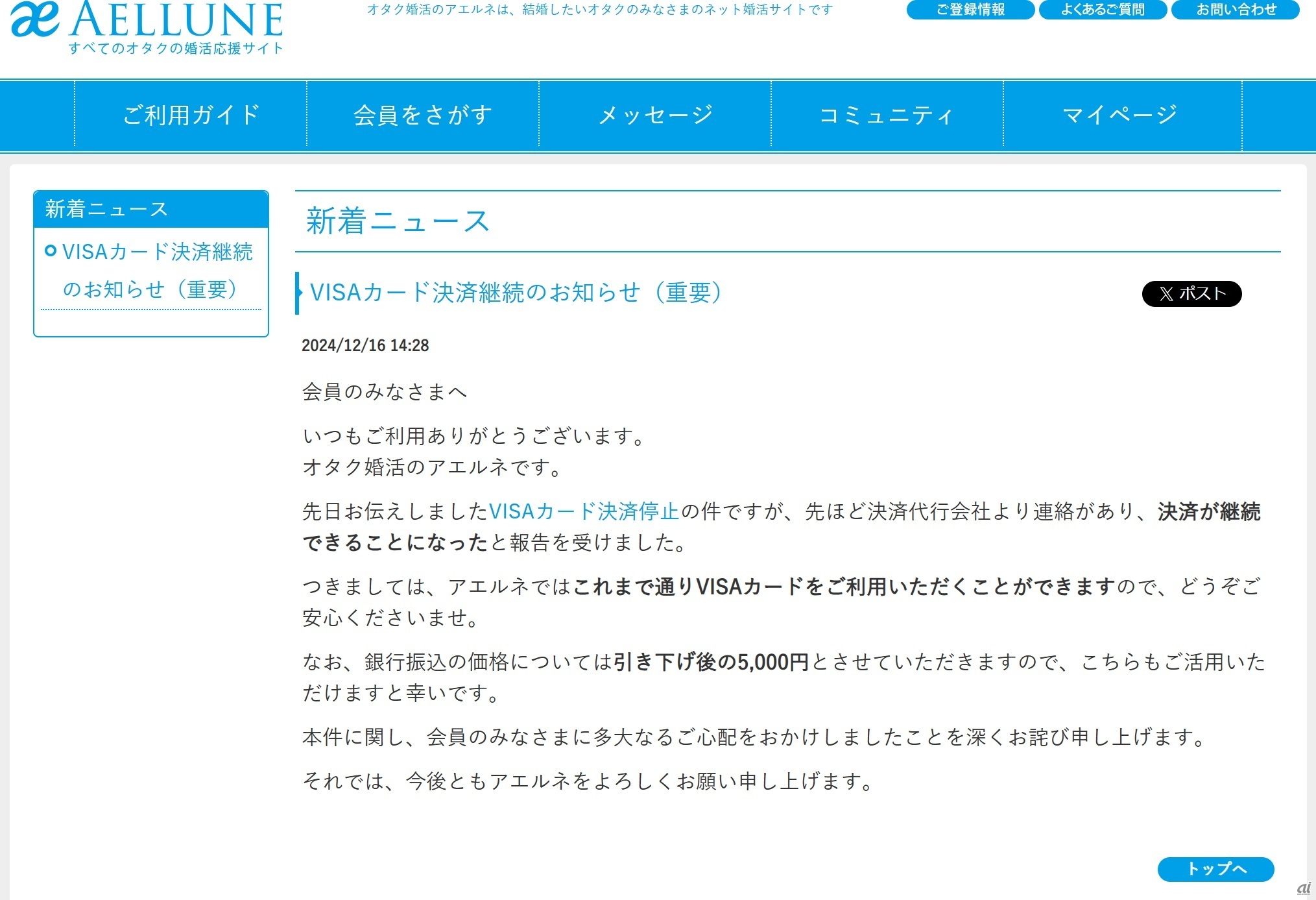Open お問い合わせ button
This screenshot has width=1316, height=900.
[x=1236, y=9]
